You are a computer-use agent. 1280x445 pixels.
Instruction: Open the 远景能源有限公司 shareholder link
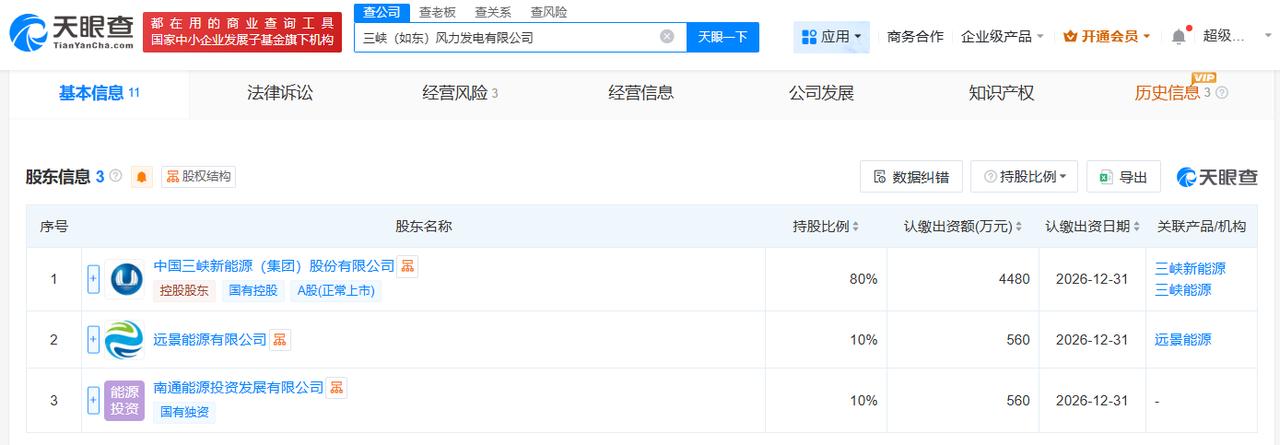coord(210,340)
